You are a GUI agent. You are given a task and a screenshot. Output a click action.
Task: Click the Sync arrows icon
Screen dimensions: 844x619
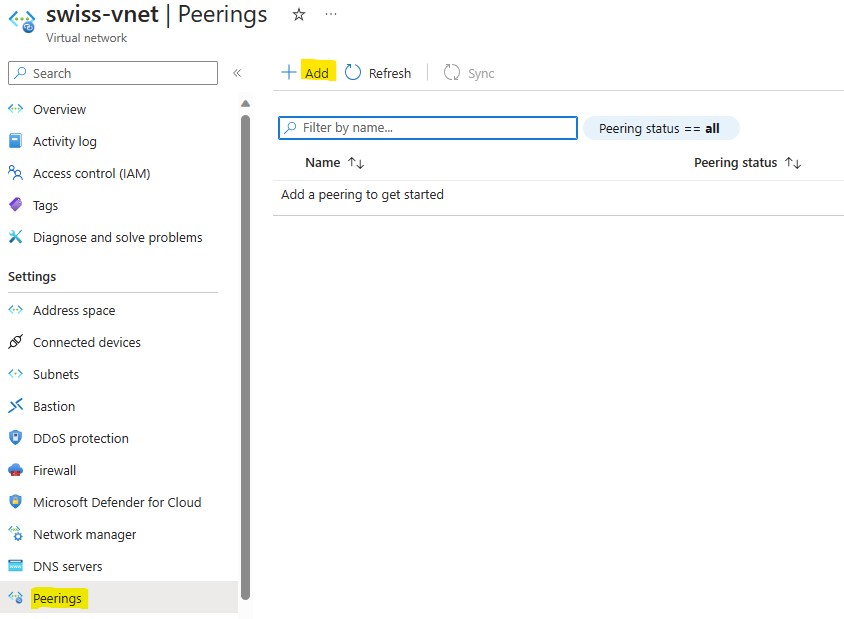[x=452, y=72]
